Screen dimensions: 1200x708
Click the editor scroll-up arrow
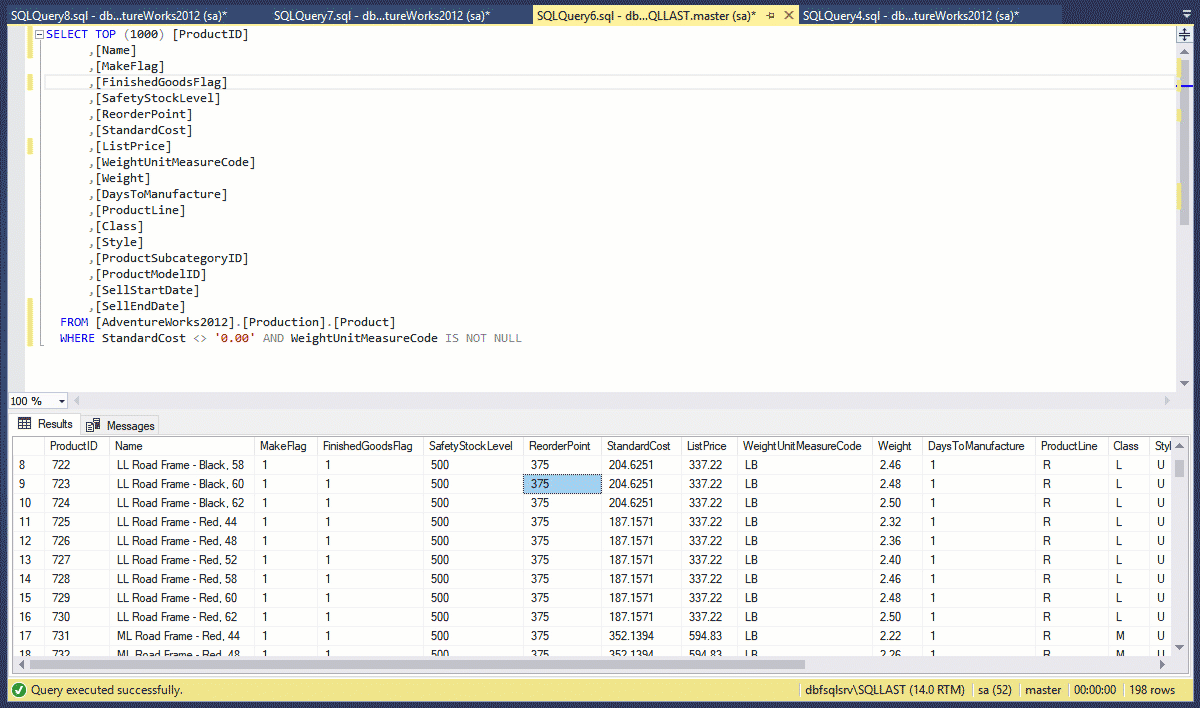1184,51
